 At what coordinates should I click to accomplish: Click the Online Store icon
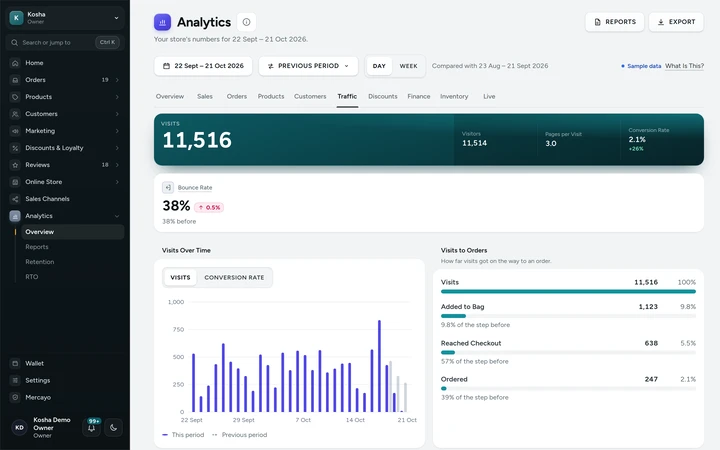pyautogui.click(x=15, y=182)
